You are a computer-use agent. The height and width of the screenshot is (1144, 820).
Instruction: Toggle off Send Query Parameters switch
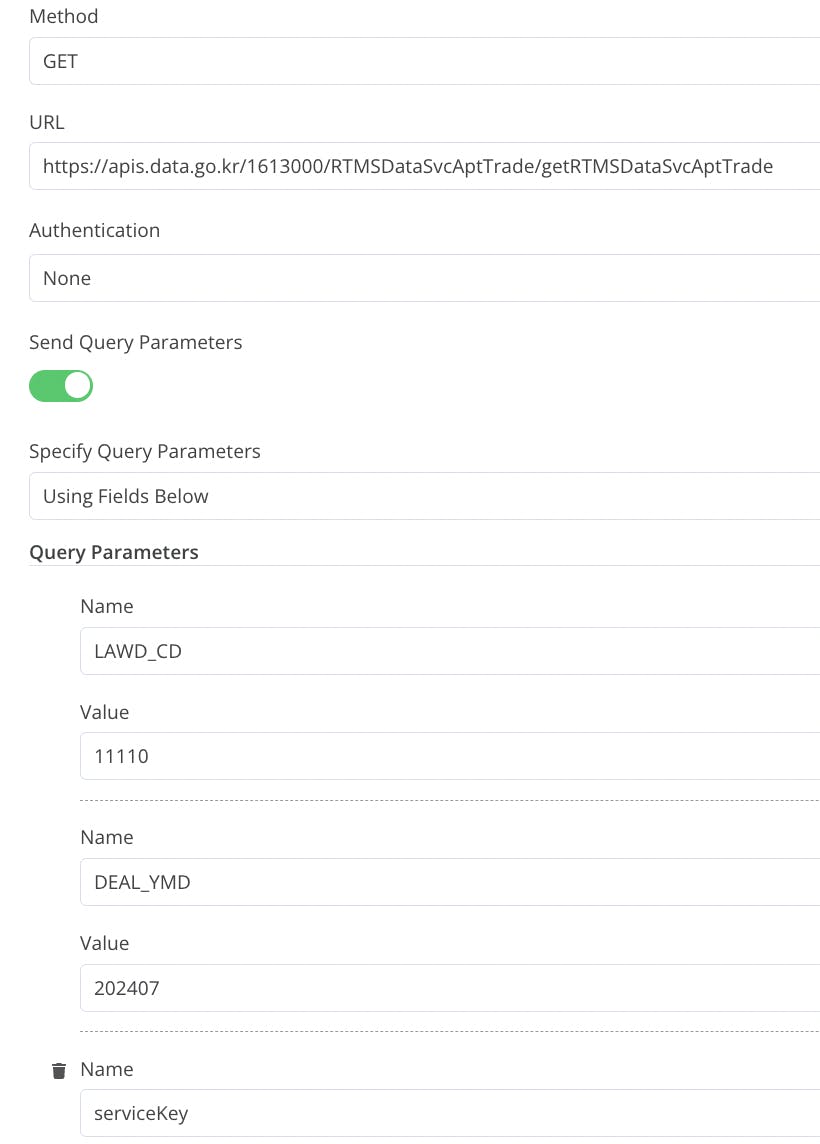[61, 386]
